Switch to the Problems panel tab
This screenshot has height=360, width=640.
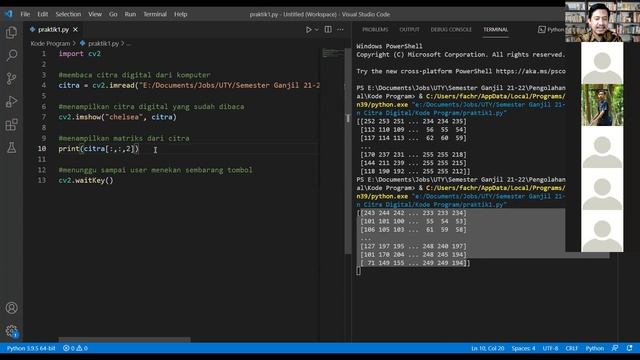[375, 29]
